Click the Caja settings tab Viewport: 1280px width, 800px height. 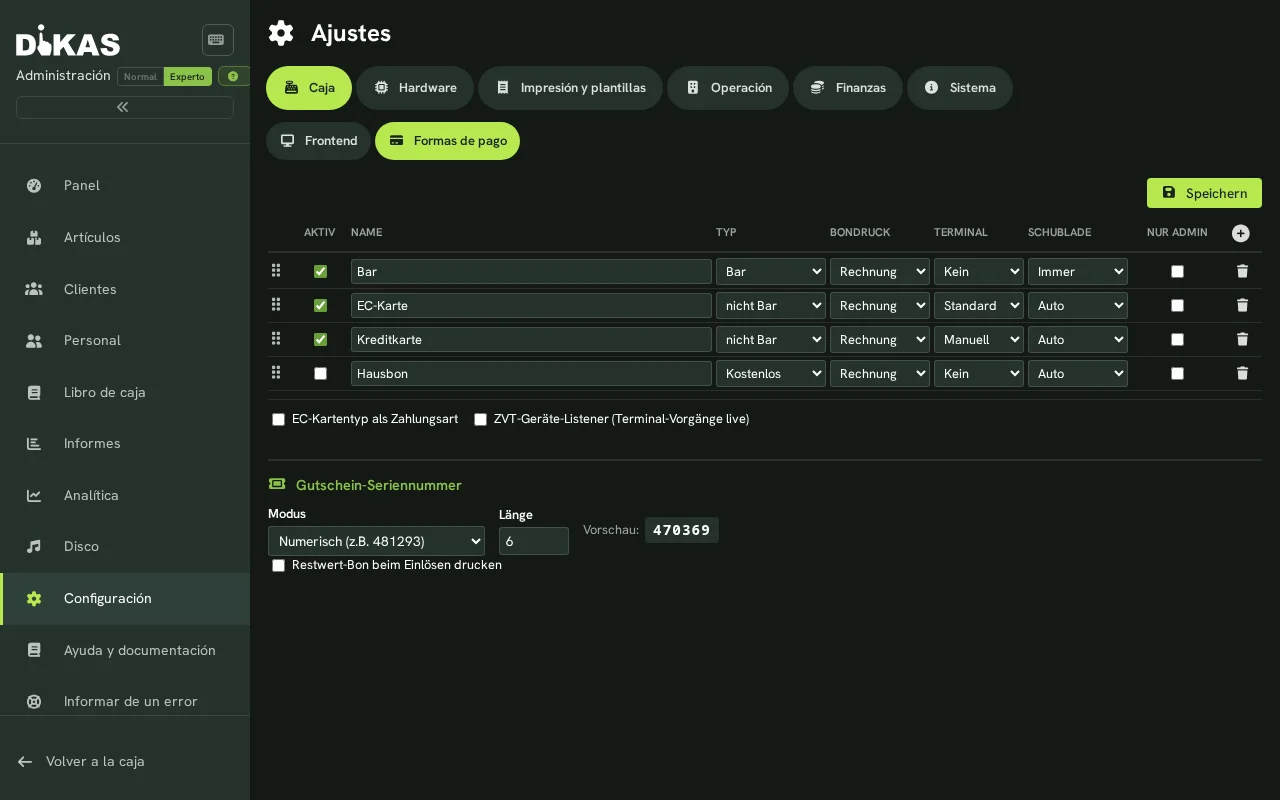pyautogui.click(x=309, y=88)
